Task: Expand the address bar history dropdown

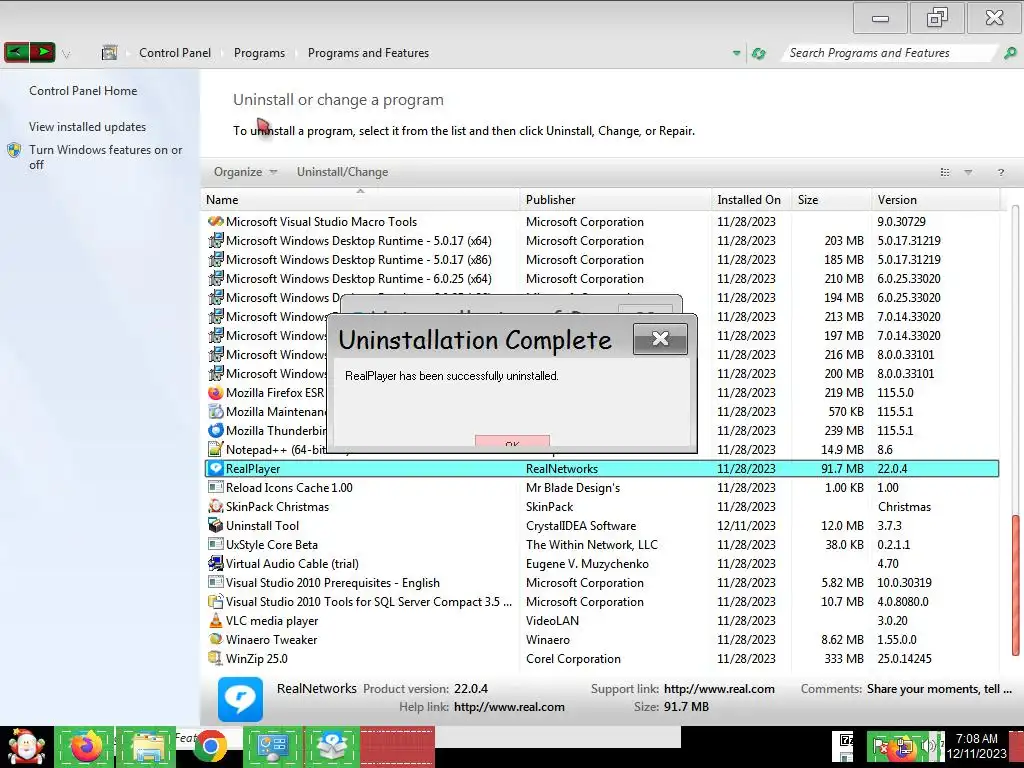Action: pos(737,53)
